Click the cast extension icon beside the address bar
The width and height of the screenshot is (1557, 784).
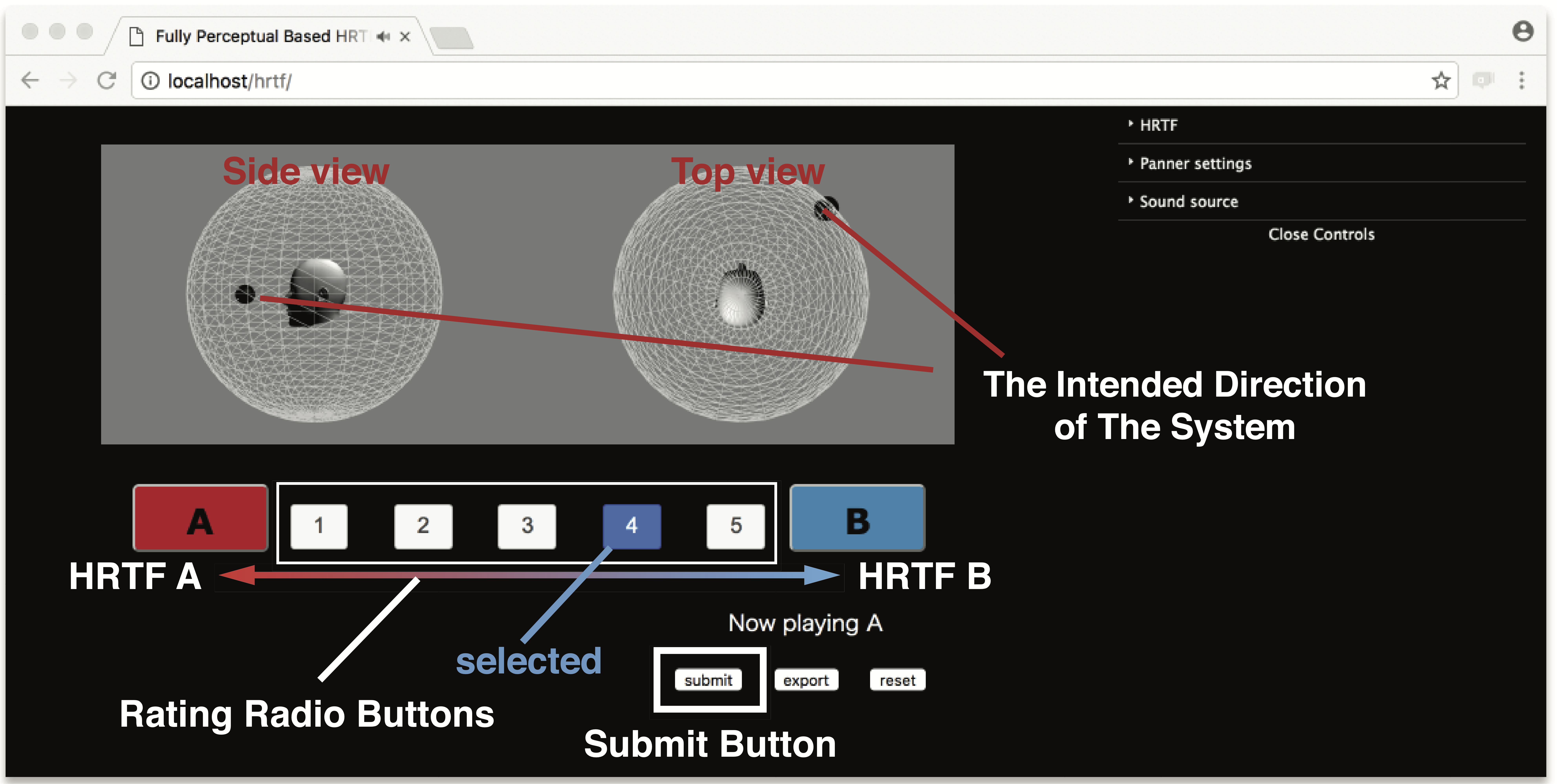pos(1483,80)
